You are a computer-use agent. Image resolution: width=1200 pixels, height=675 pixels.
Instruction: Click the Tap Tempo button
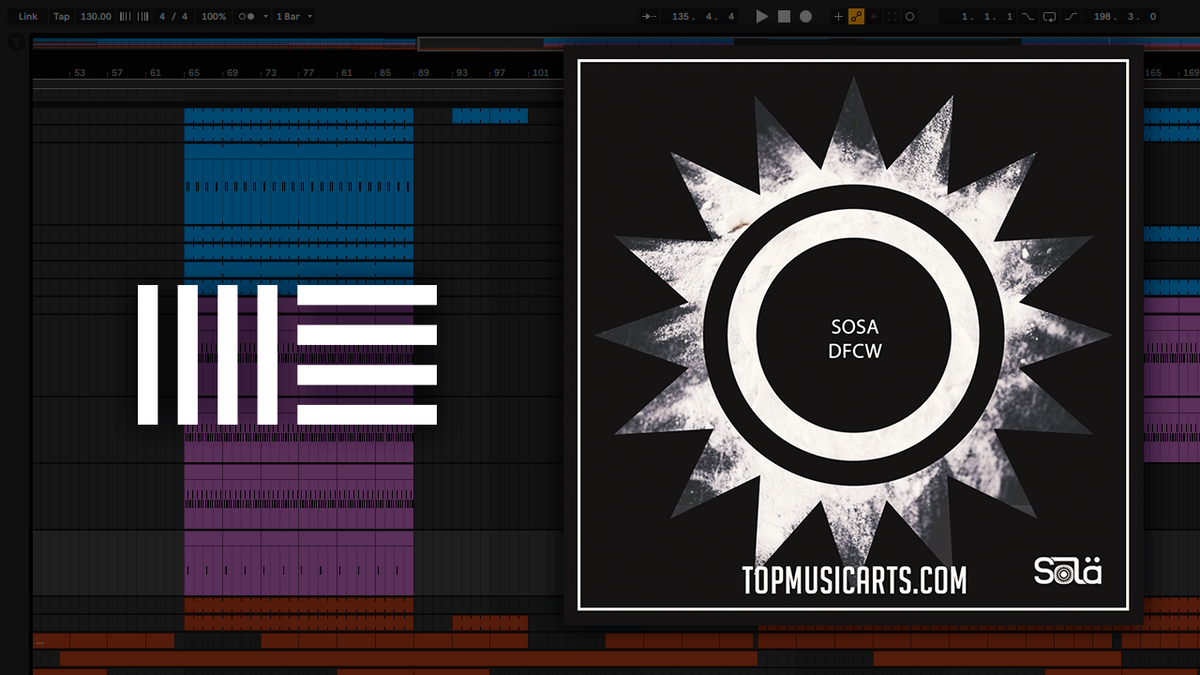pyautogui.click(x=61, y=16)
